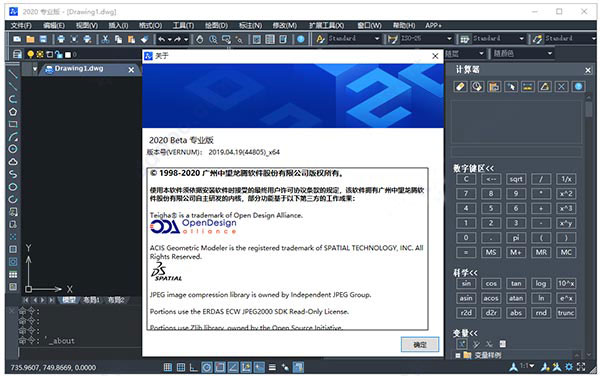Image resolution: width=600 pixels, height=376 pixels.
Task: Toggle snap mode in status bar
Action: (168, 368)
